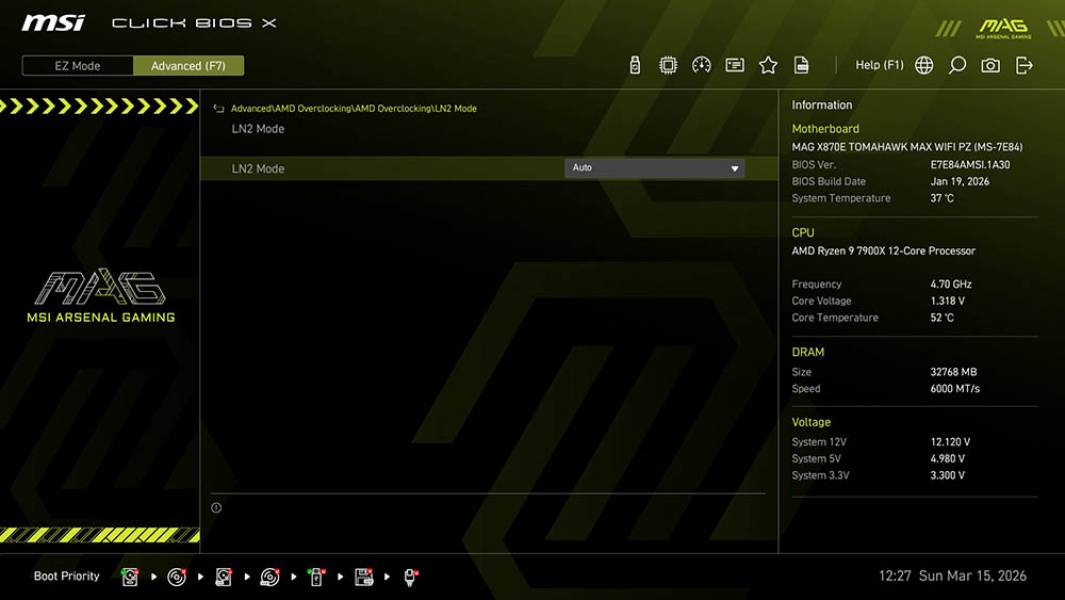Select the gauge-shaped overclocking icon
Screen dimensions: 1065x600
701,64
